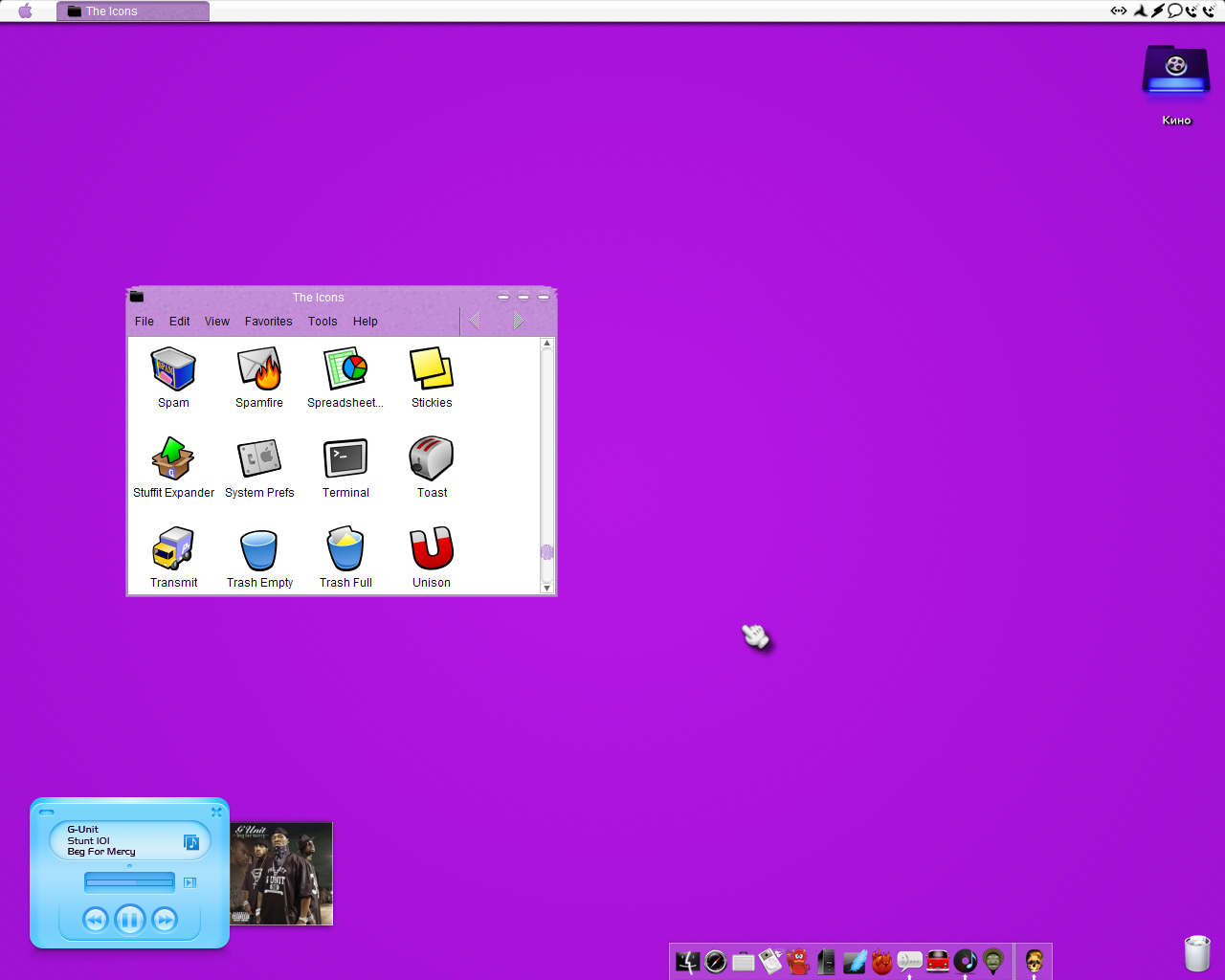Click the lightning bolt menu bar icon

click(x=1158, y=11)
